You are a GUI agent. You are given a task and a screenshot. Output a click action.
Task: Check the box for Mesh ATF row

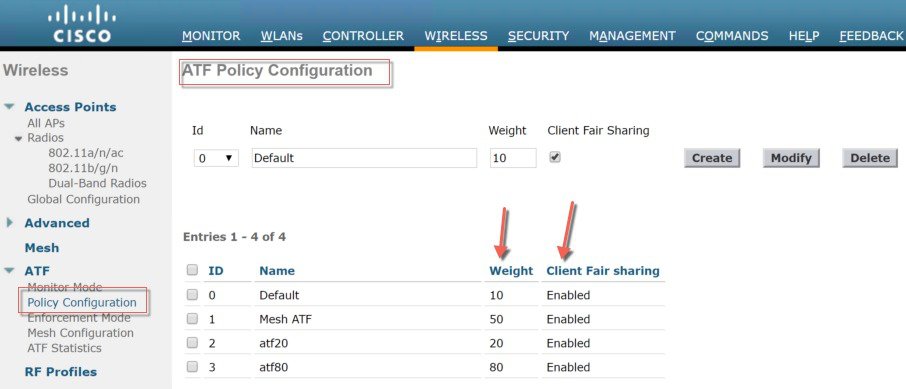click(x=192, y=319)
